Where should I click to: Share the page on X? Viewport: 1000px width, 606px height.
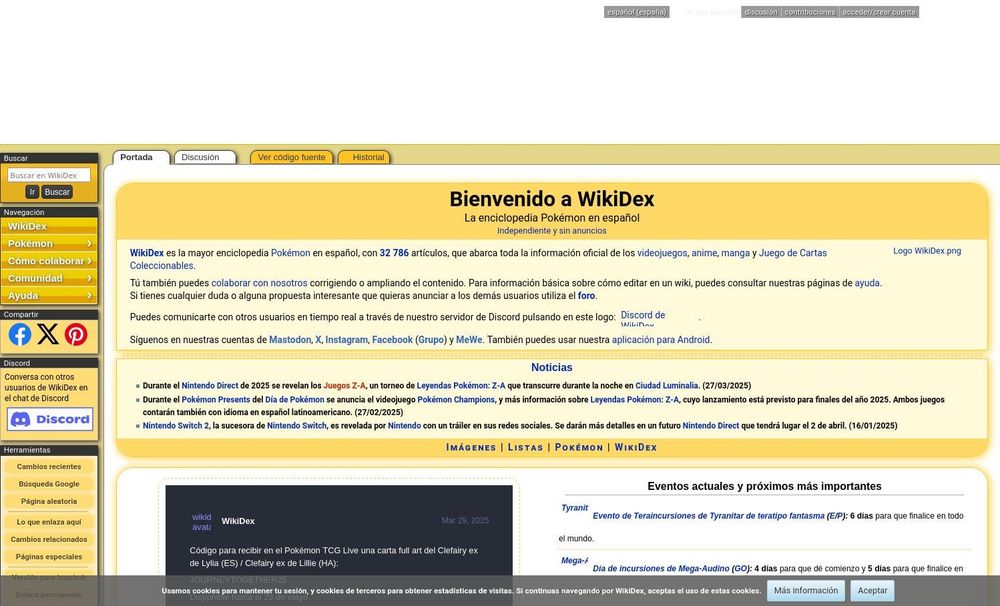click(48, 334)
